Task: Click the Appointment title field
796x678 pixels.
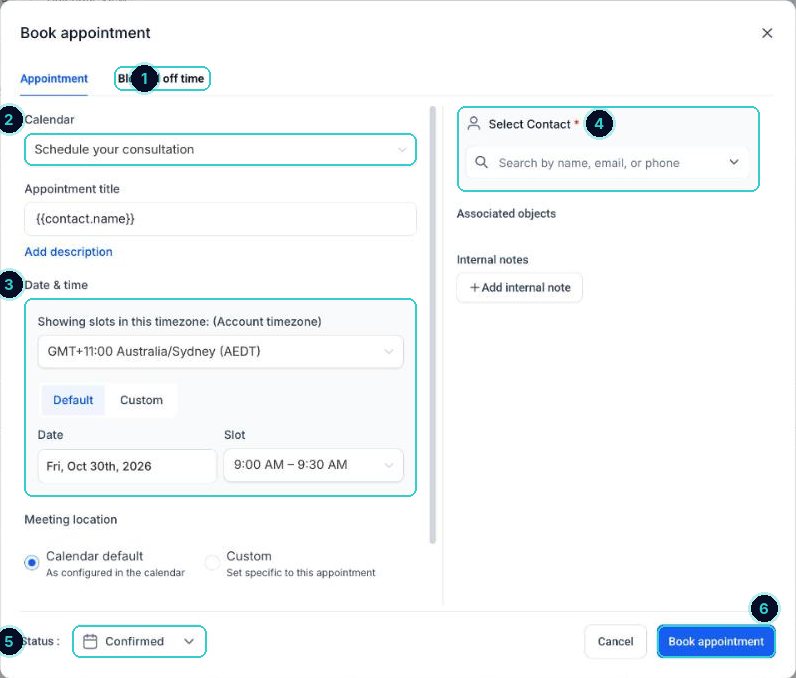Action: coord(220,219)
